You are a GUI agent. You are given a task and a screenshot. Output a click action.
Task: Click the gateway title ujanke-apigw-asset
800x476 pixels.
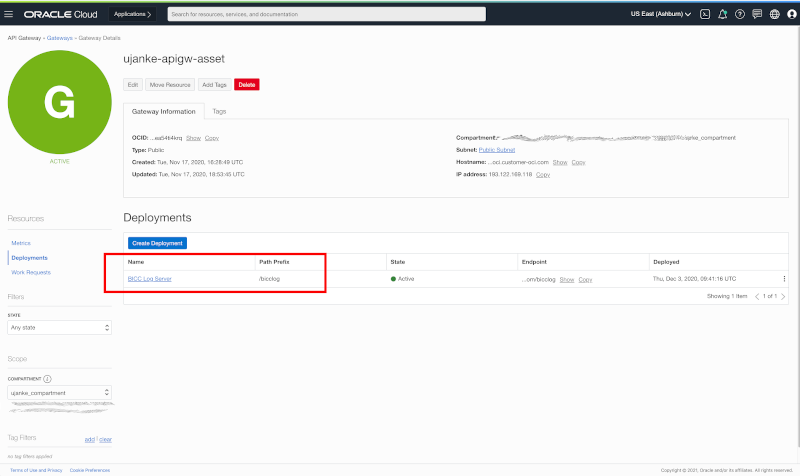point(174,59)
